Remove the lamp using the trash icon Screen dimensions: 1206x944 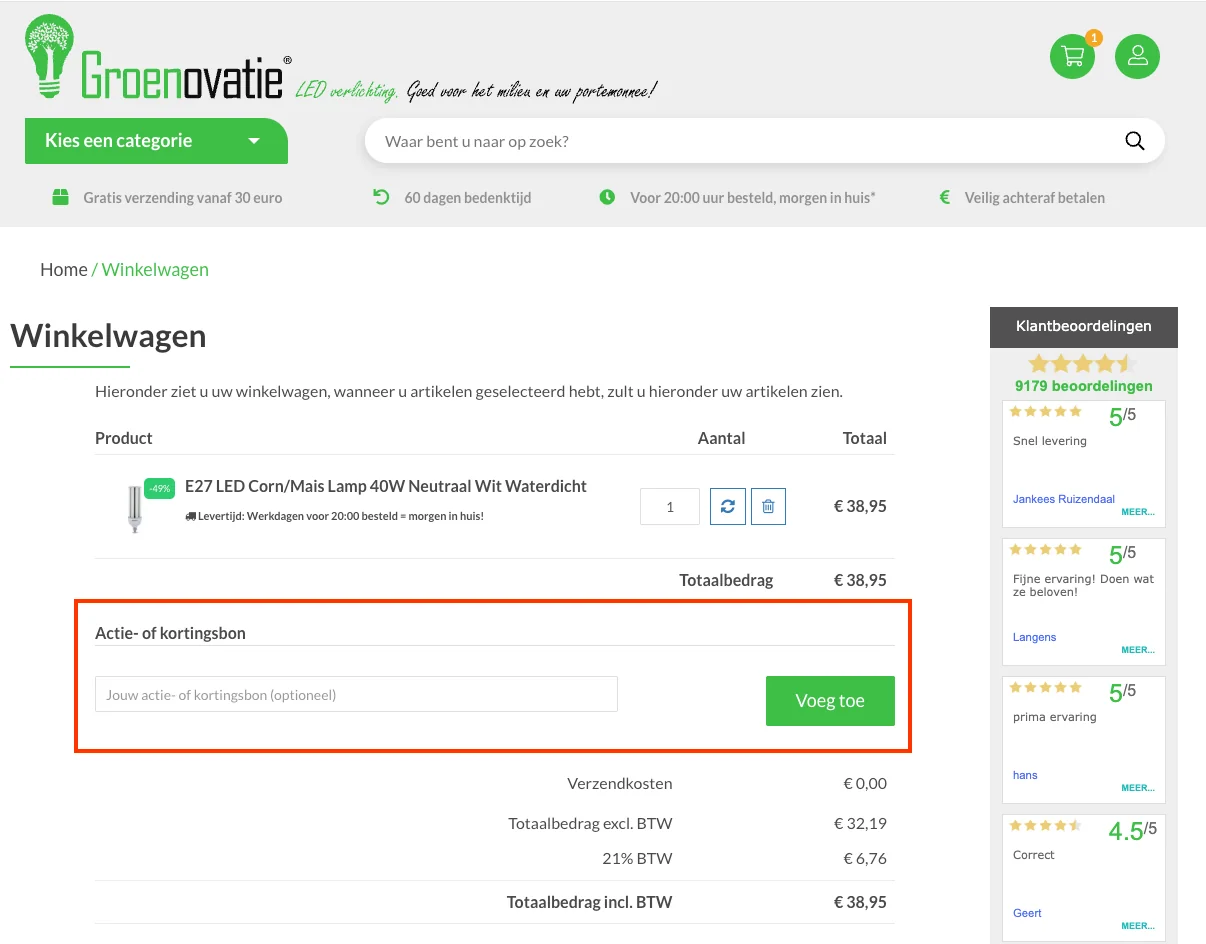[x=768, y=506]
